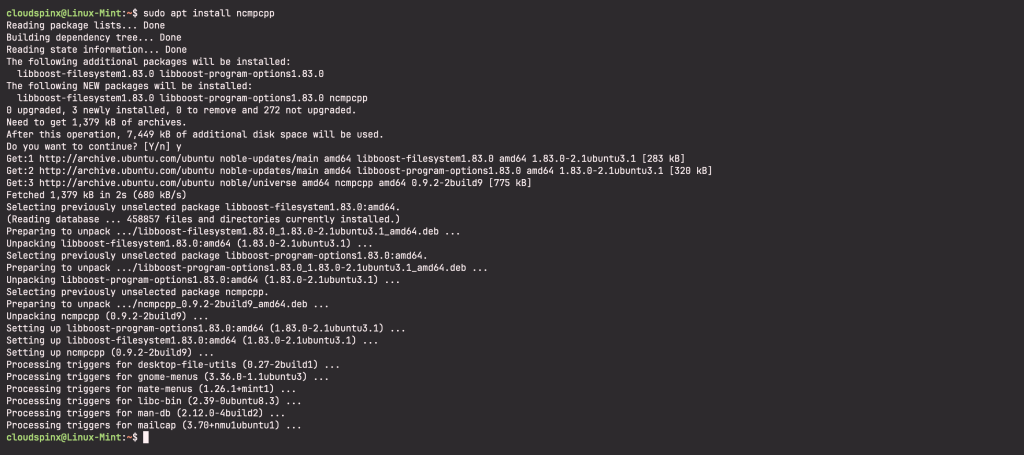Click the first archive.ubuntu.com URL in Get:1
Viewport: 1024px width, 455px height.
pyautogui.click(x=127, y=159)
